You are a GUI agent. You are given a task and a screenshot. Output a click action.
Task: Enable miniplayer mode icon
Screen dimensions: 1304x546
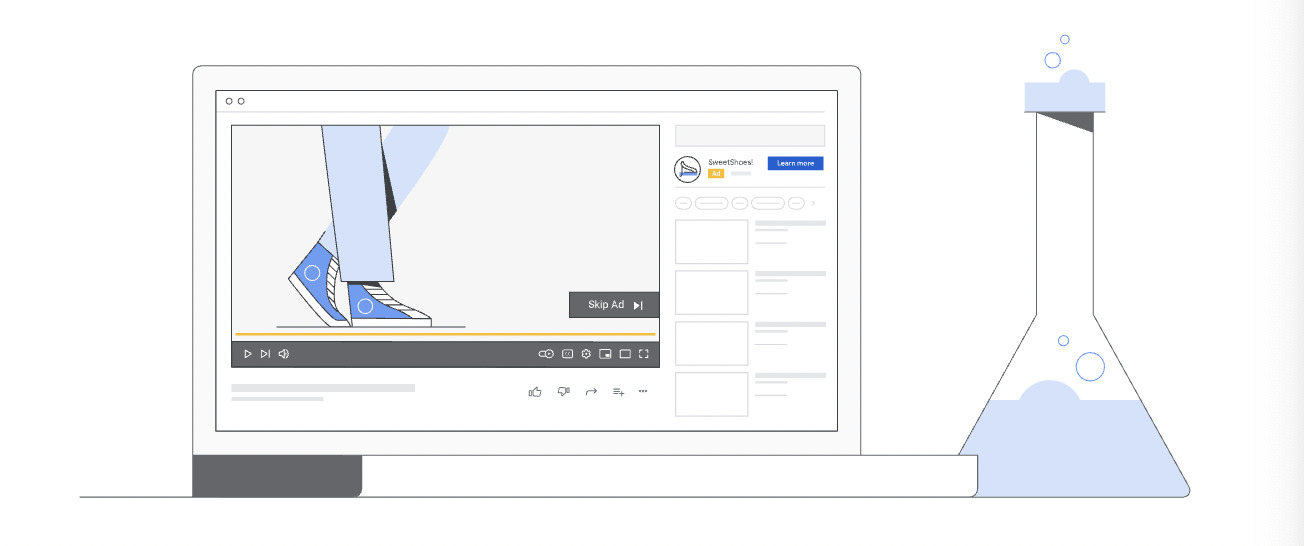pyautogui.click(x=605, y=354)
